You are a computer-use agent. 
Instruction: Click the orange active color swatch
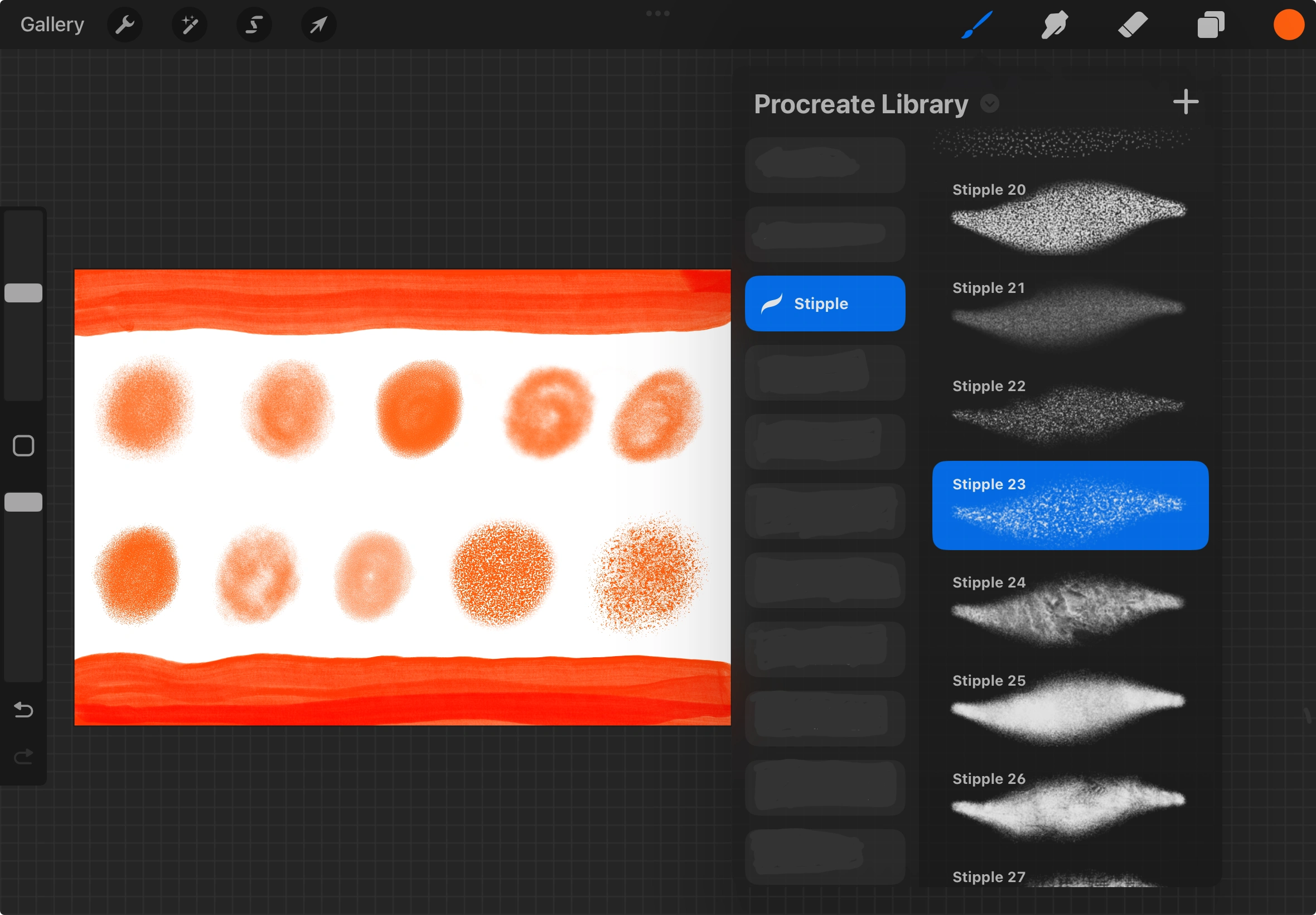pyautogui.click(x=1289, y=25)
